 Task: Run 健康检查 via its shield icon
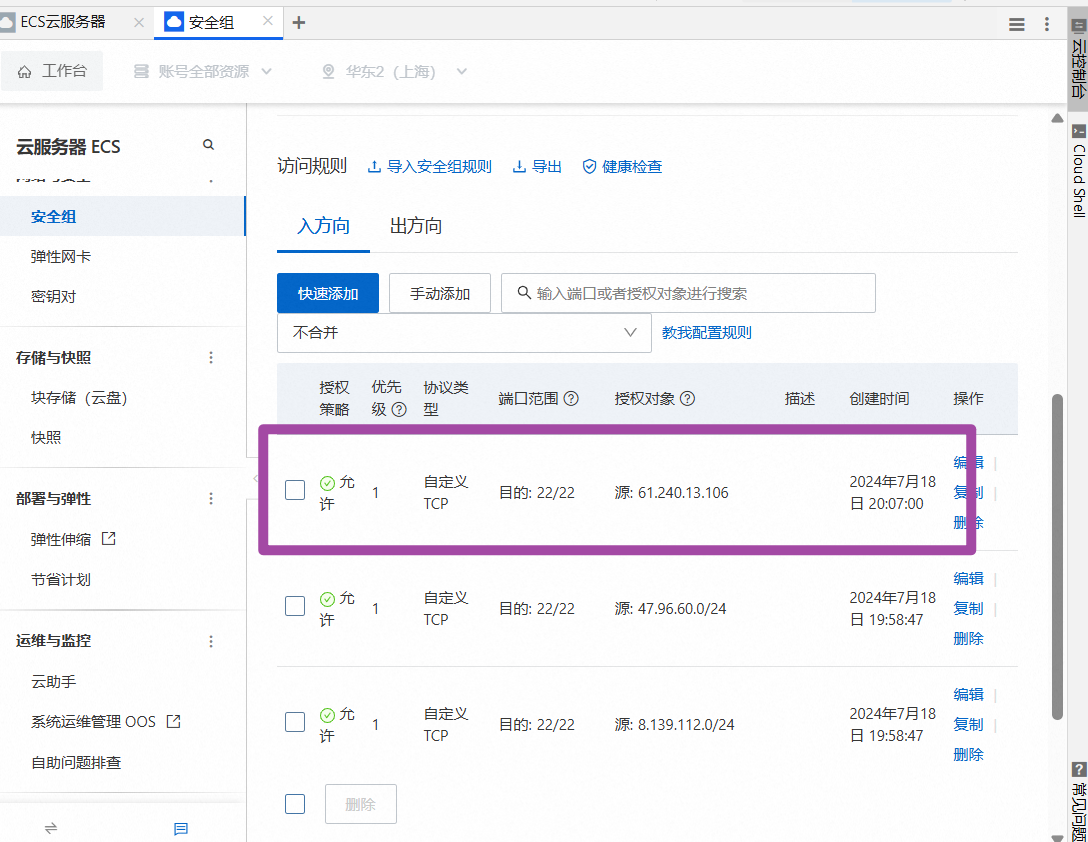[x=589, y=166]
